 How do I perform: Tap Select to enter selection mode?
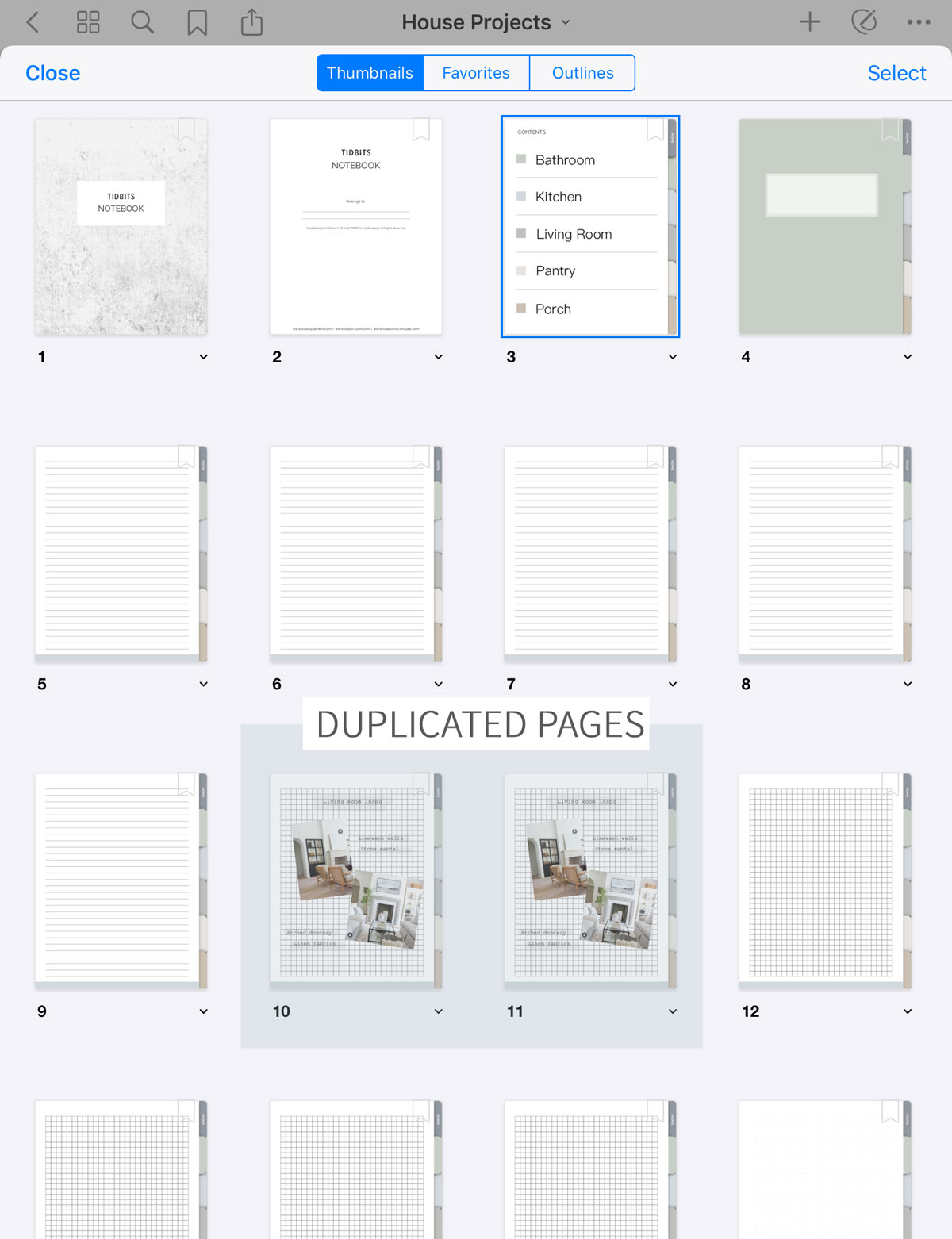coord(896,72)
